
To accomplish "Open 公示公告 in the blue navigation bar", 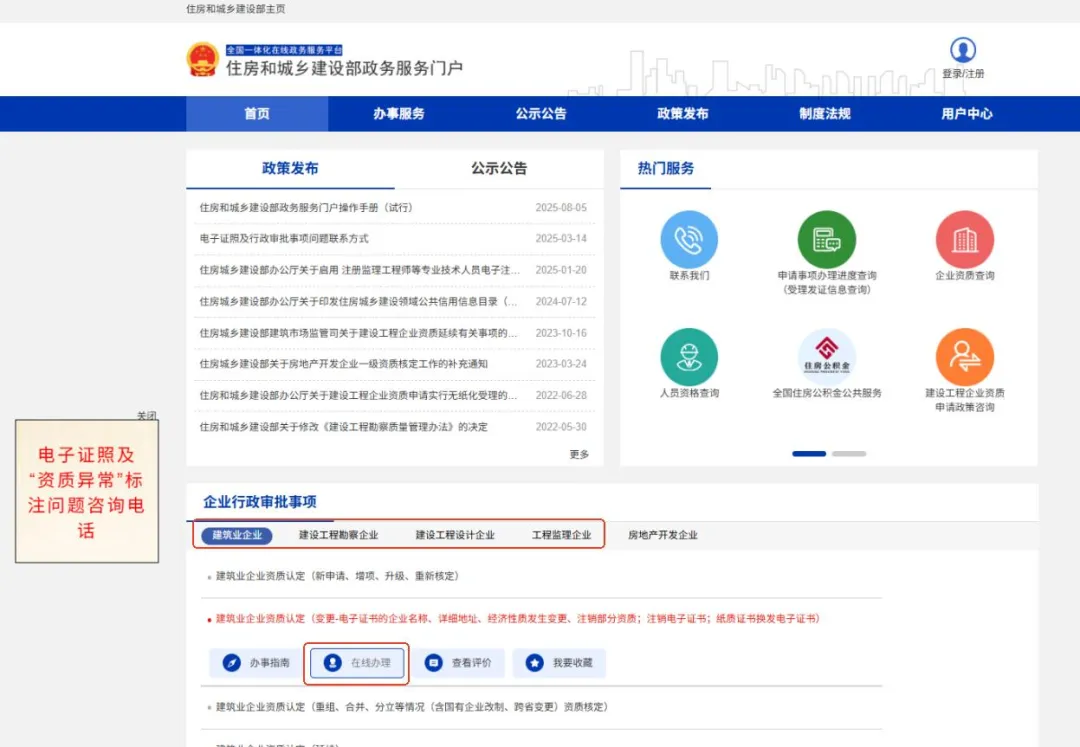I will click(x=541, y=114).
